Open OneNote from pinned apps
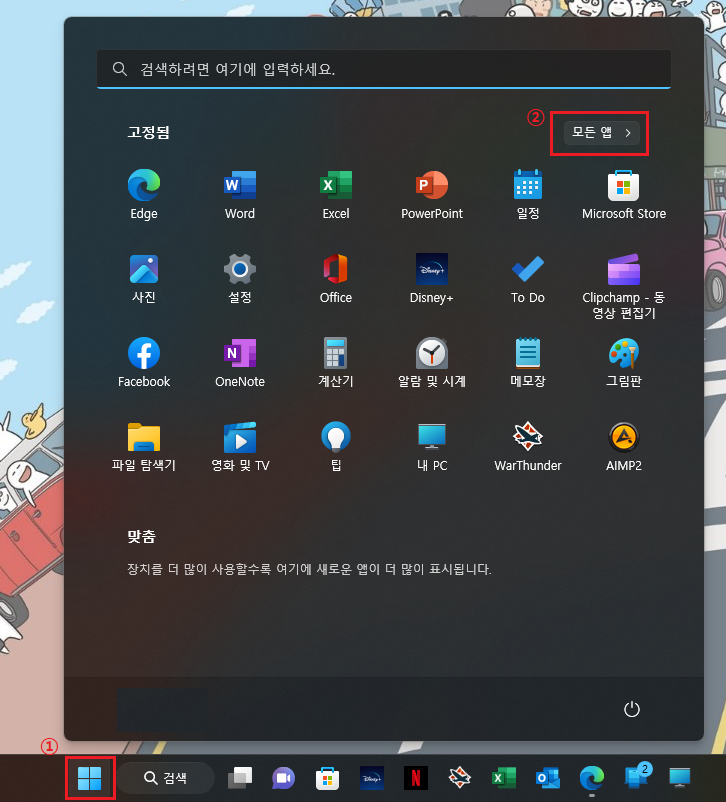726x802 pixels. 239,363
